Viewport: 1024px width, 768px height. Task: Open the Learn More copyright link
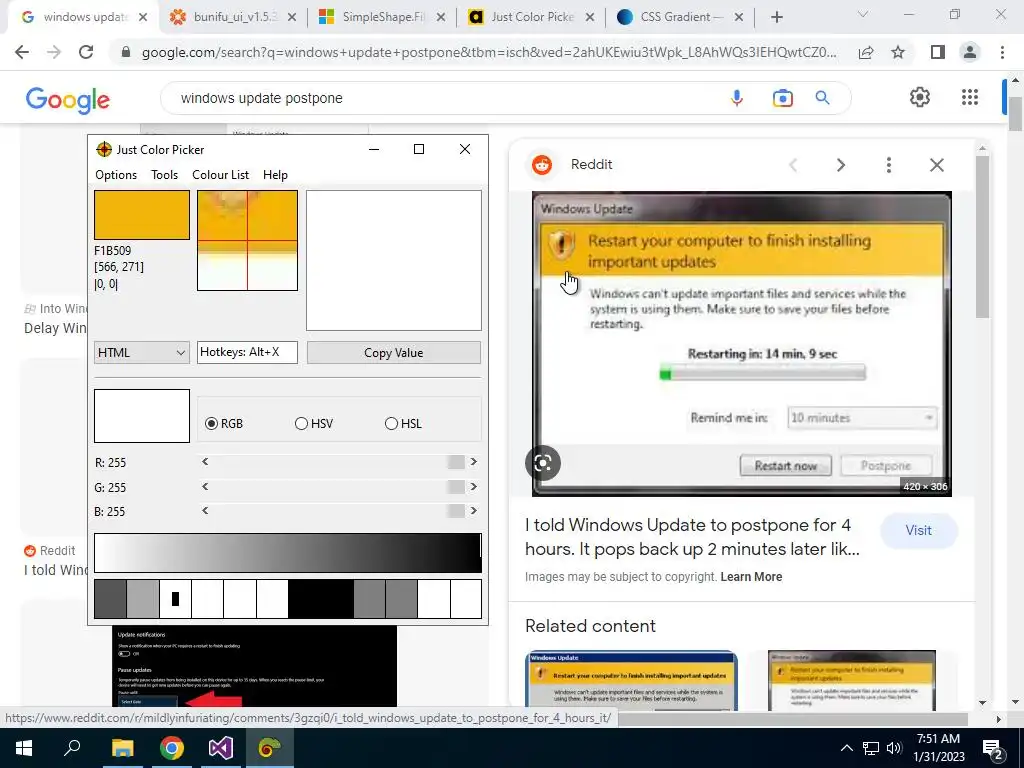[x=751, y=577]
